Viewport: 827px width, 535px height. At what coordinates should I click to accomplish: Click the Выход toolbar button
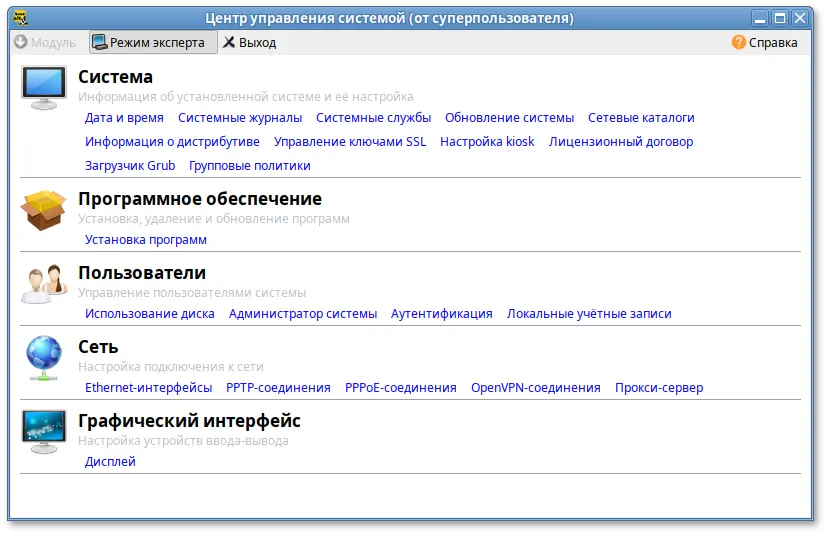pos(249,42)
